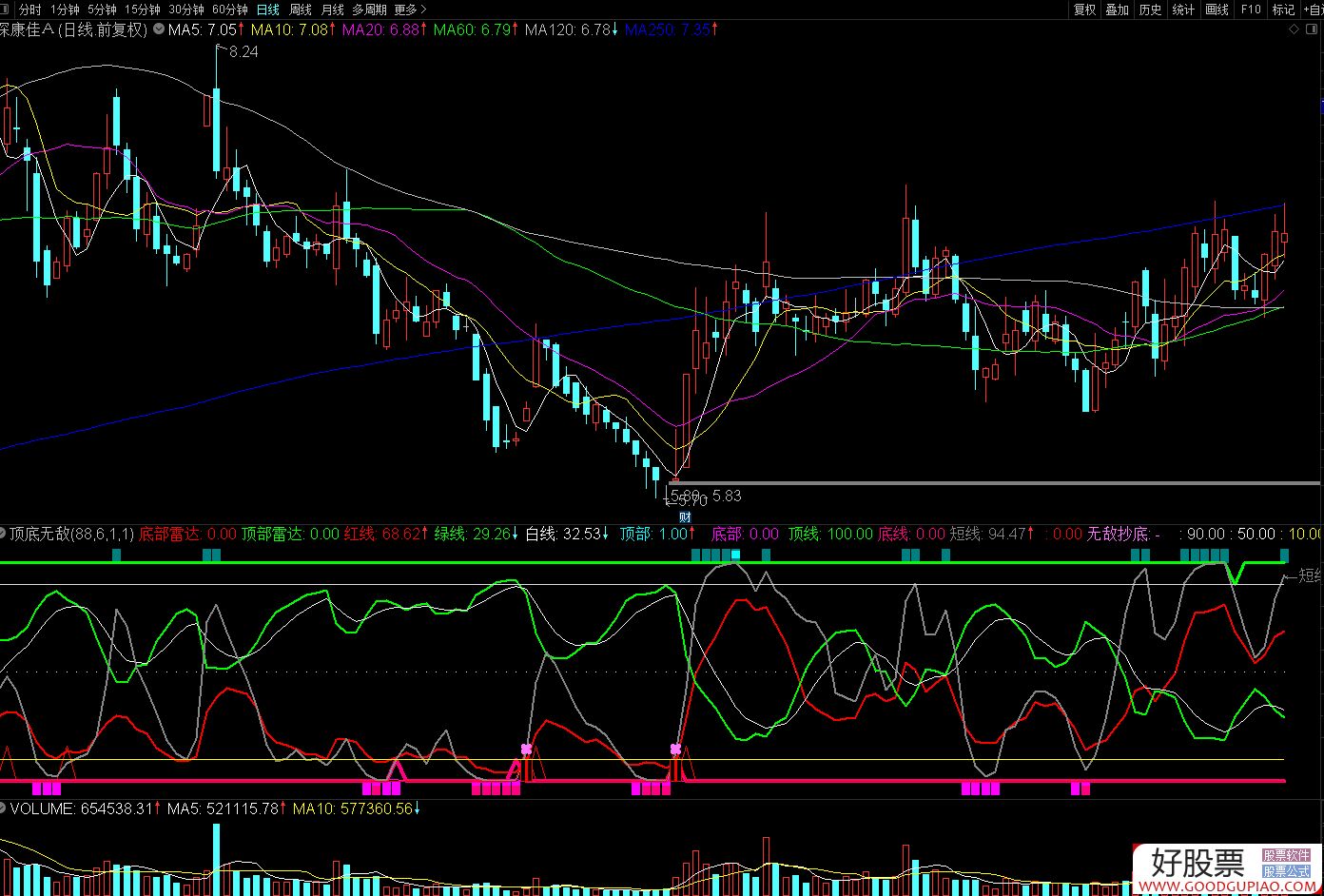
Task: Click the first pink cross signal marker
Action: 526,750
